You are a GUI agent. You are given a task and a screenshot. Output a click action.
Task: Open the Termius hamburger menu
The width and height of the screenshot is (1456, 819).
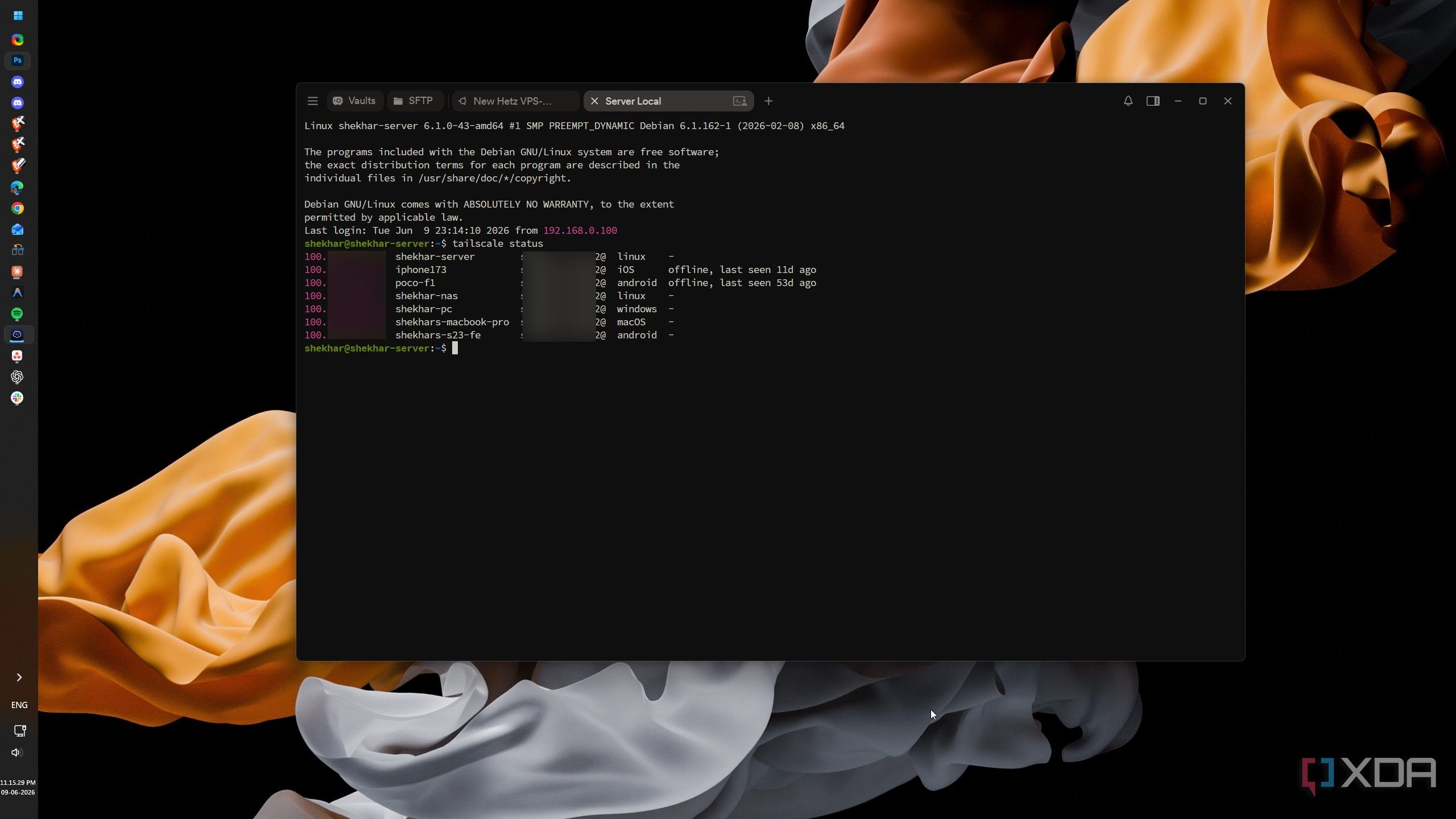(x=312, y=101)
